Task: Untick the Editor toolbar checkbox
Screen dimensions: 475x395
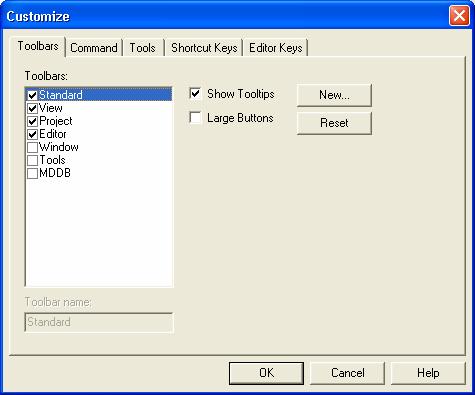Action: point(32,134)
